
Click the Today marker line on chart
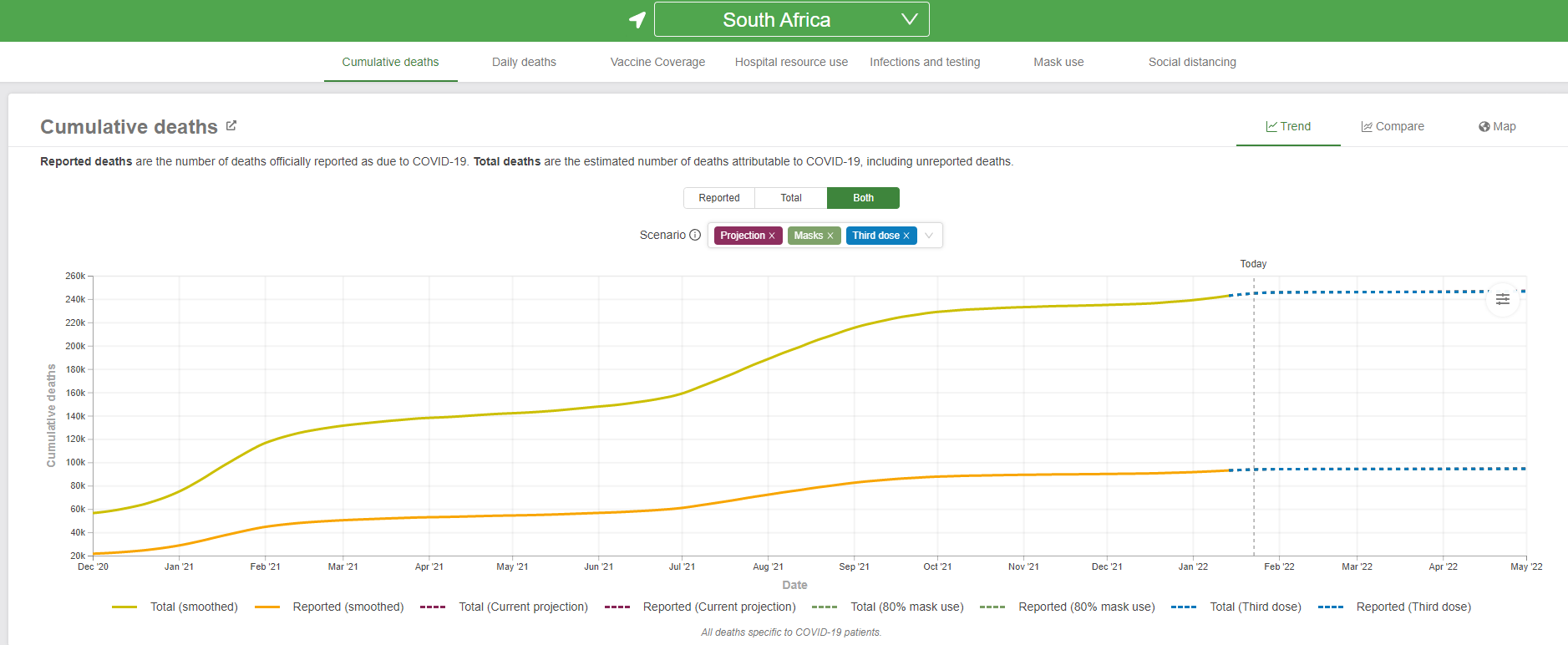pyautogui.click(x=1254, y=418)
